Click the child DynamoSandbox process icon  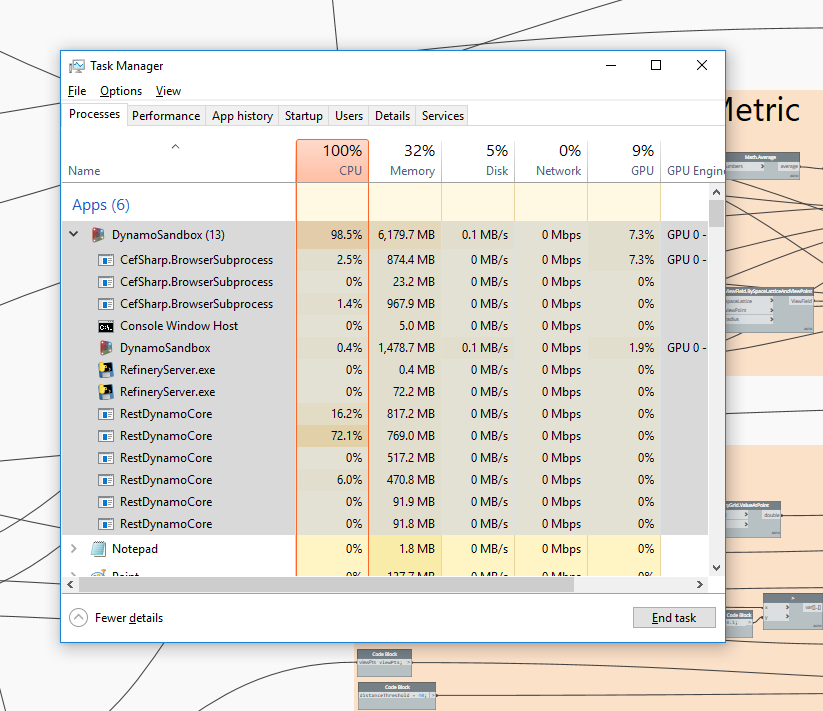coord(106,348)
